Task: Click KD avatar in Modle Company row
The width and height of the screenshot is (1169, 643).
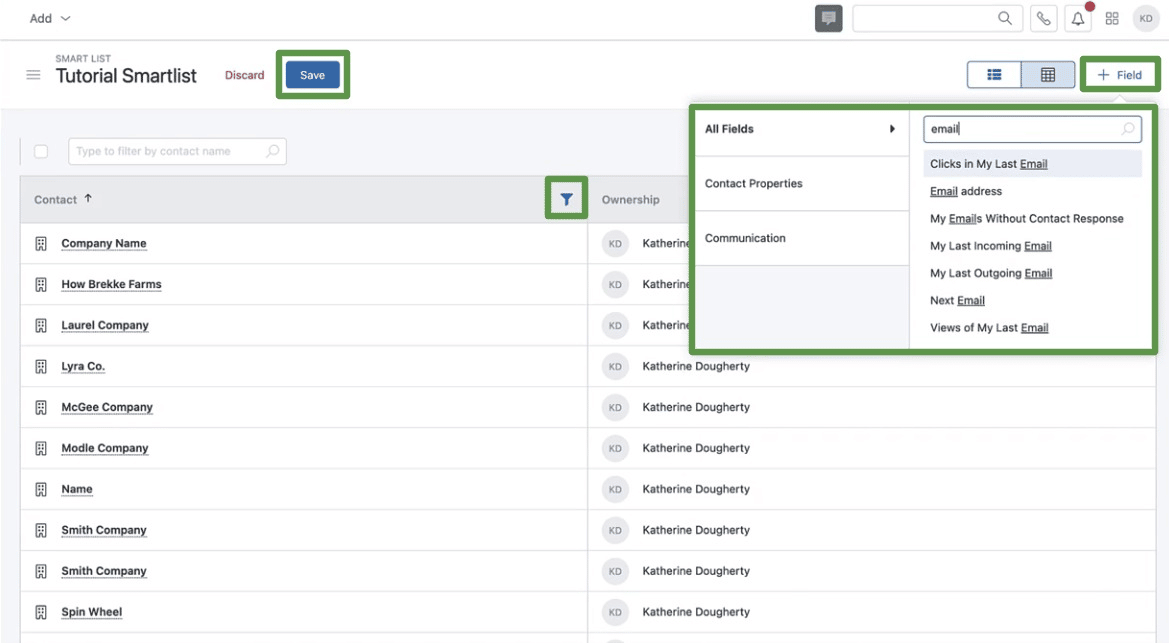Action: 615,448
